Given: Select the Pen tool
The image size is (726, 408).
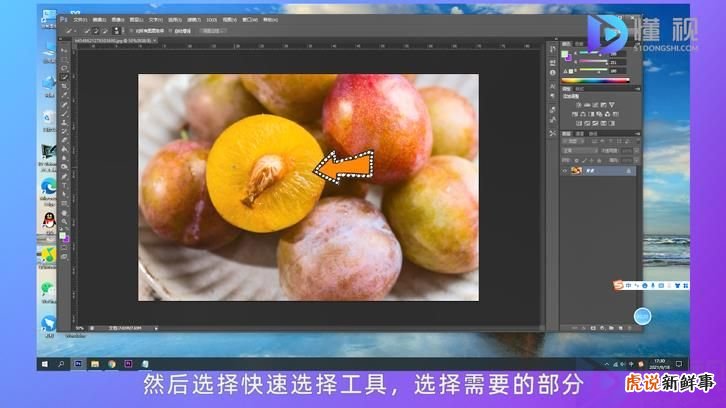Looking at the screenshot, I should 64,176.
